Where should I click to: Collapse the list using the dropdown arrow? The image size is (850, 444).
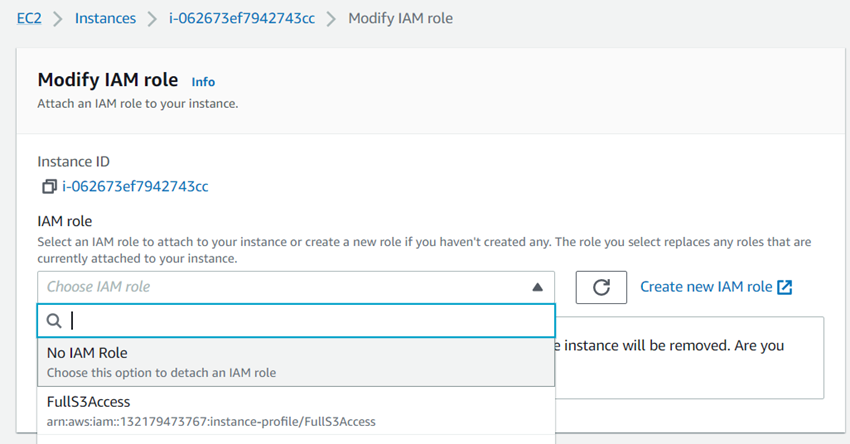tap(537, 287)
